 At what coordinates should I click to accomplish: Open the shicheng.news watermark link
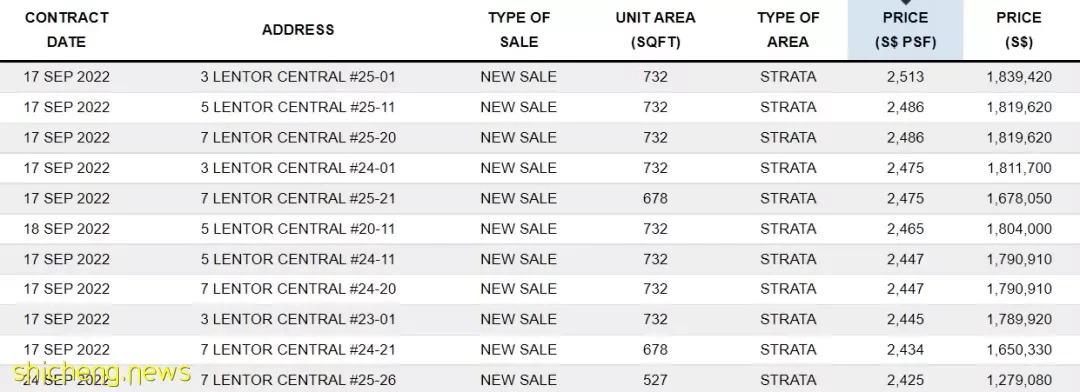102,373
